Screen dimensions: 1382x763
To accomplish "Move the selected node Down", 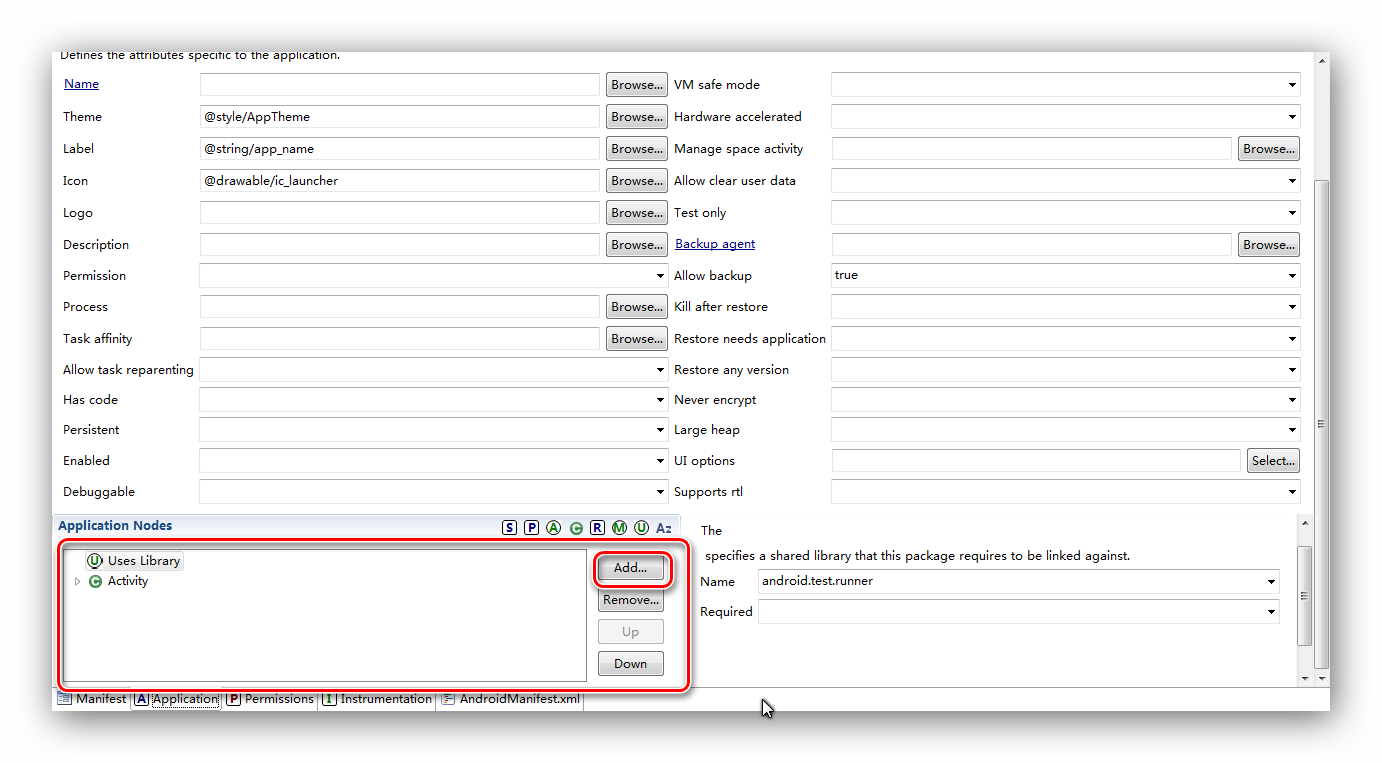I will 630,664.
